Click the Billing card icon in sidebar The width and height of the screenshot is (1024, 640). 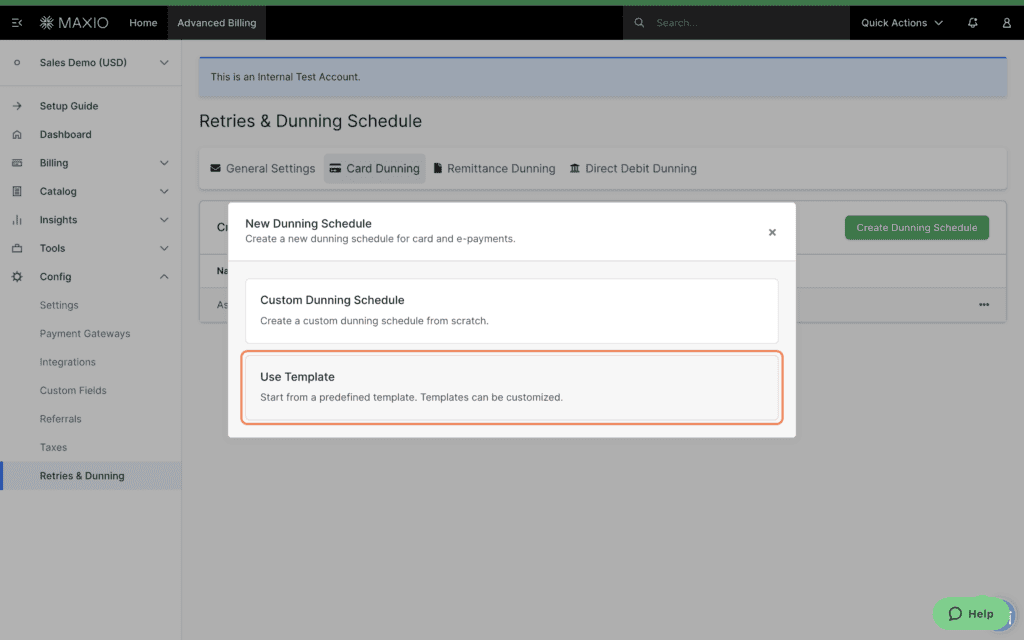pos(17,163)
